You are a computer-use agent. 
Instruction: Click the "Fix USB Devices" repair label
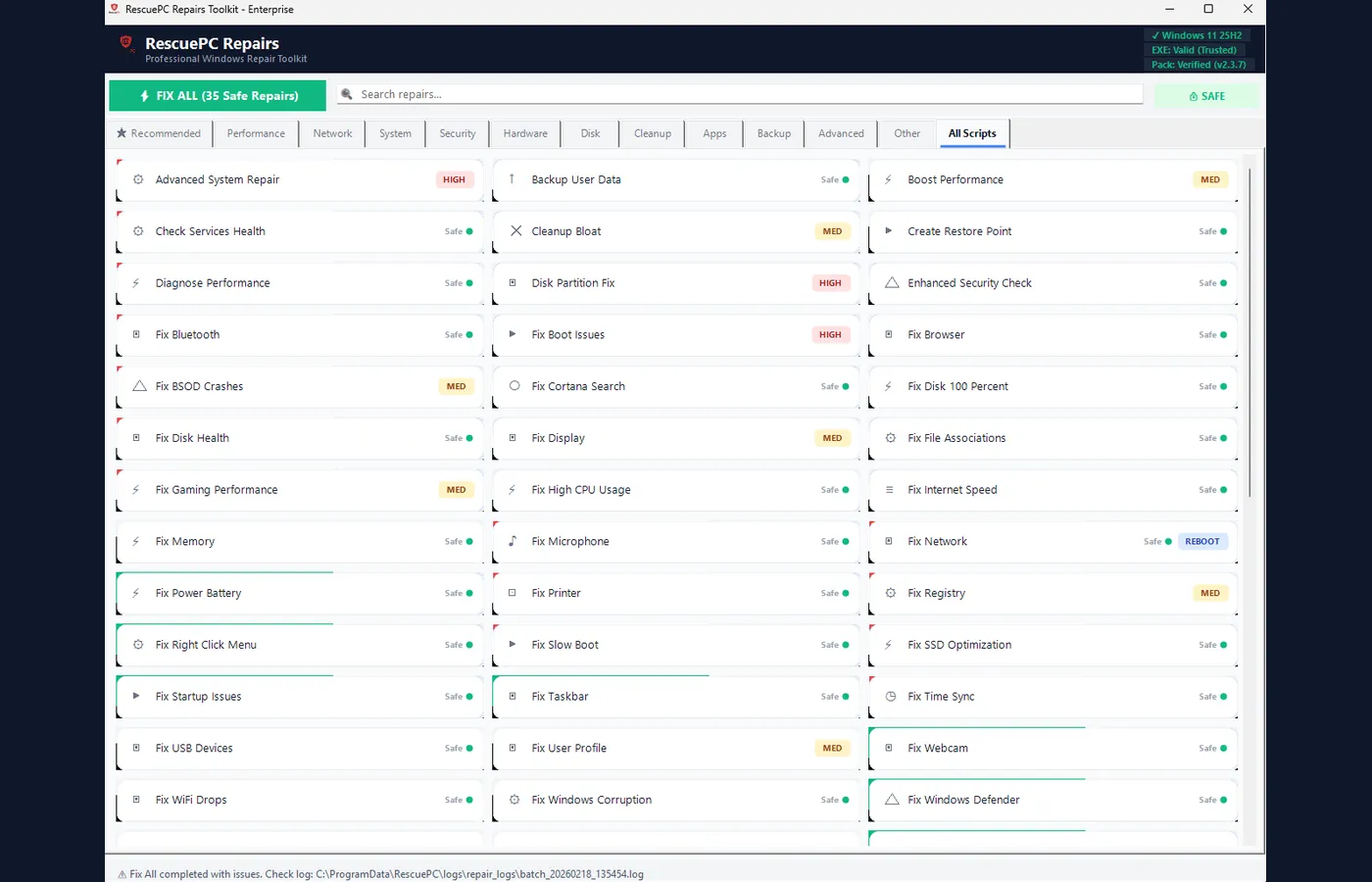pyautogui.click(x=194, y=748)
